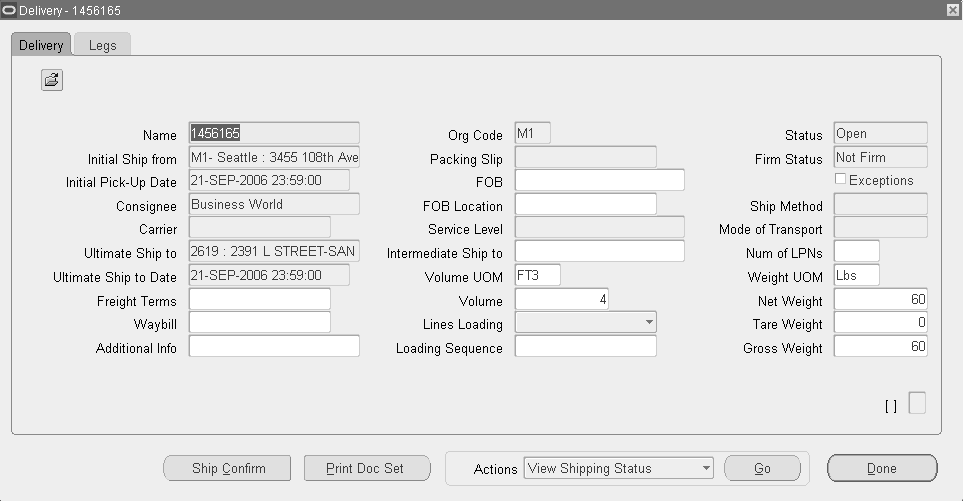The image size is (963, 501).
Task: Click the Waybill input field
Action: click(x=260, y=322)
